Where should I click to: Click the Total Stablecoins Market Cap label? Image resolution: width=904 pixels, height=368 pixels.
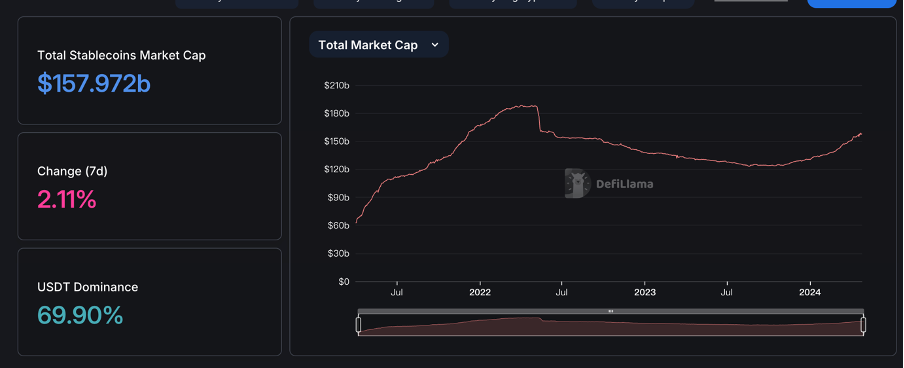[122, 55]
